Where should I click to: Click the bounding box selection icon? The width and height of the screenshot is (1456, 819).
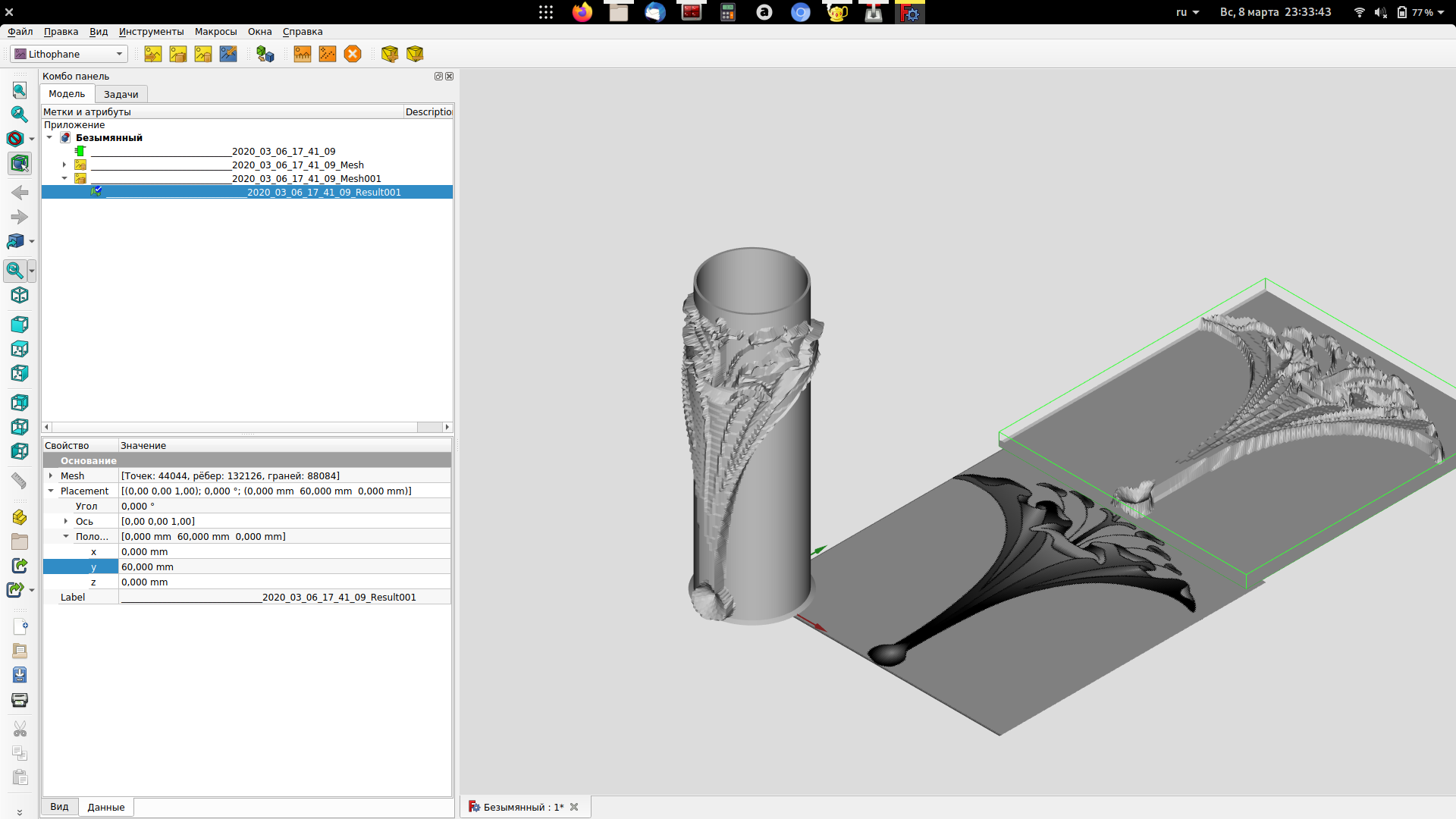[x=20, y=163]
